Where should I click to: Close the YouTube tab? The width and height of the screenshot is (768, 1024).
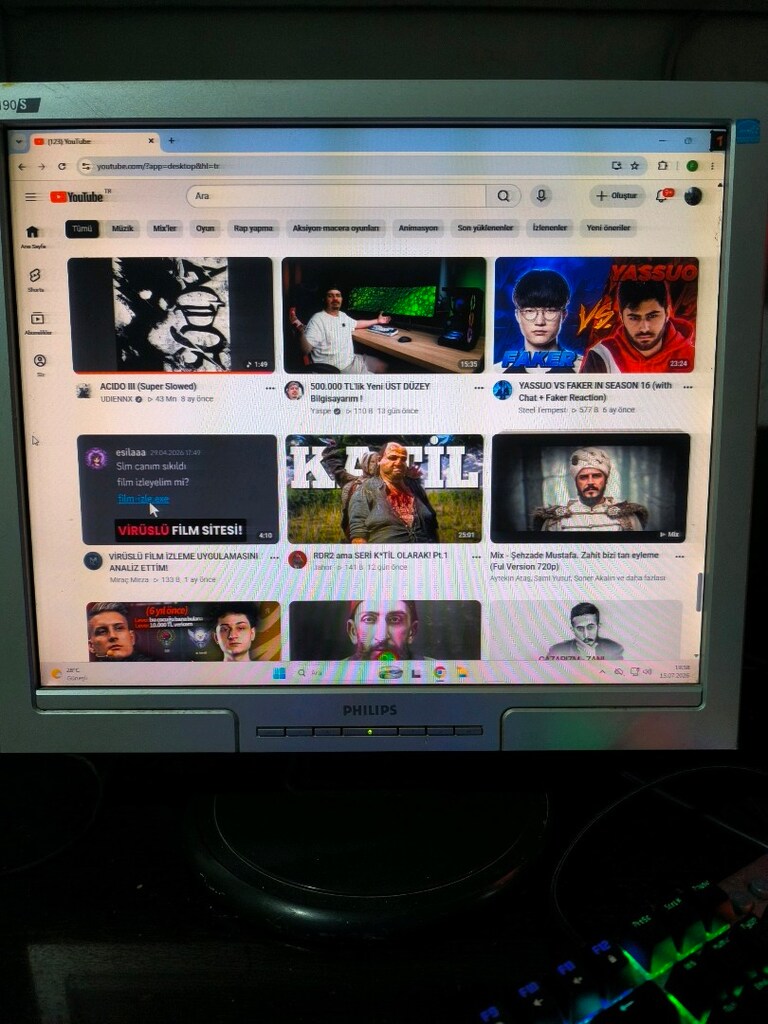click(151, 140)
